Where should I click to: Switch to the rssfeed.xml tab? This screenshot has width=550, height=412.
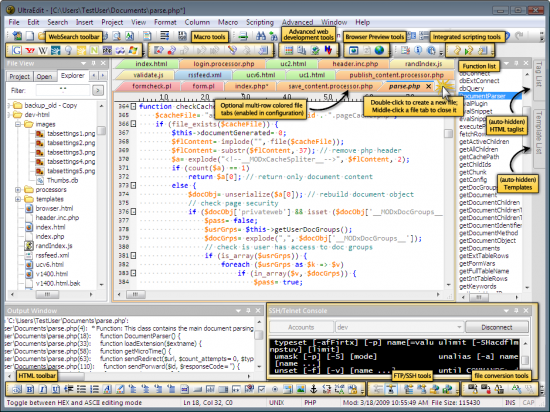coord(204,75)
